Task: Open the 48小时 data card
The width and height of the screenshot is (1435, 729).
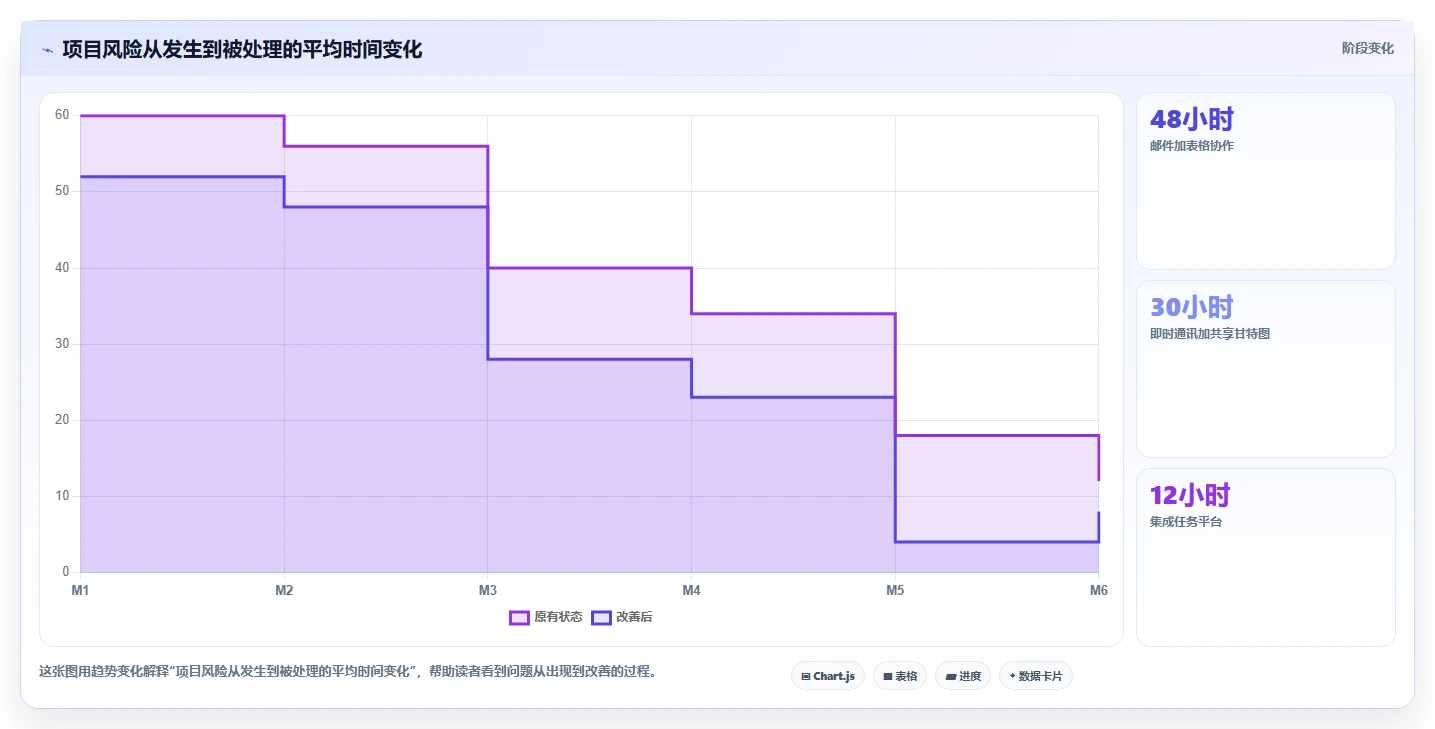Action: click(1266, 181)
